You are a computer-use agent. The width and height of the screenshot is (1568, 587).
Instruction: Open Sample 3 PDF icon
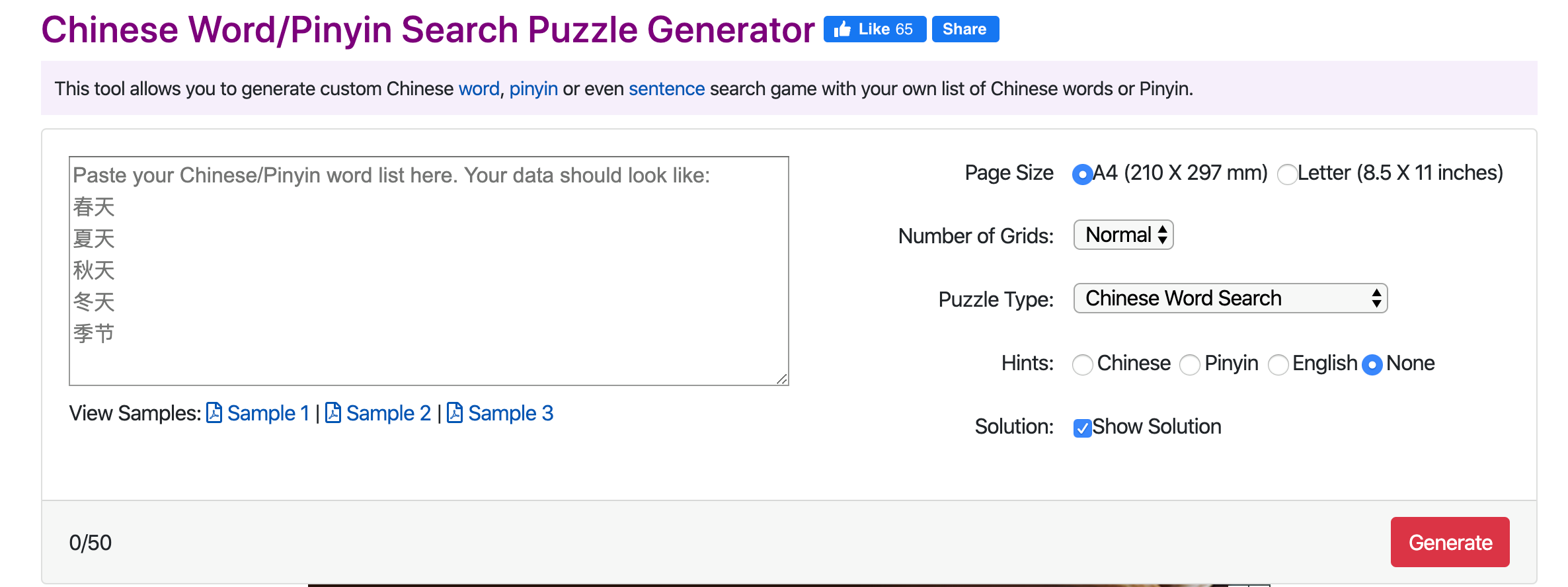tap(455, 413)
